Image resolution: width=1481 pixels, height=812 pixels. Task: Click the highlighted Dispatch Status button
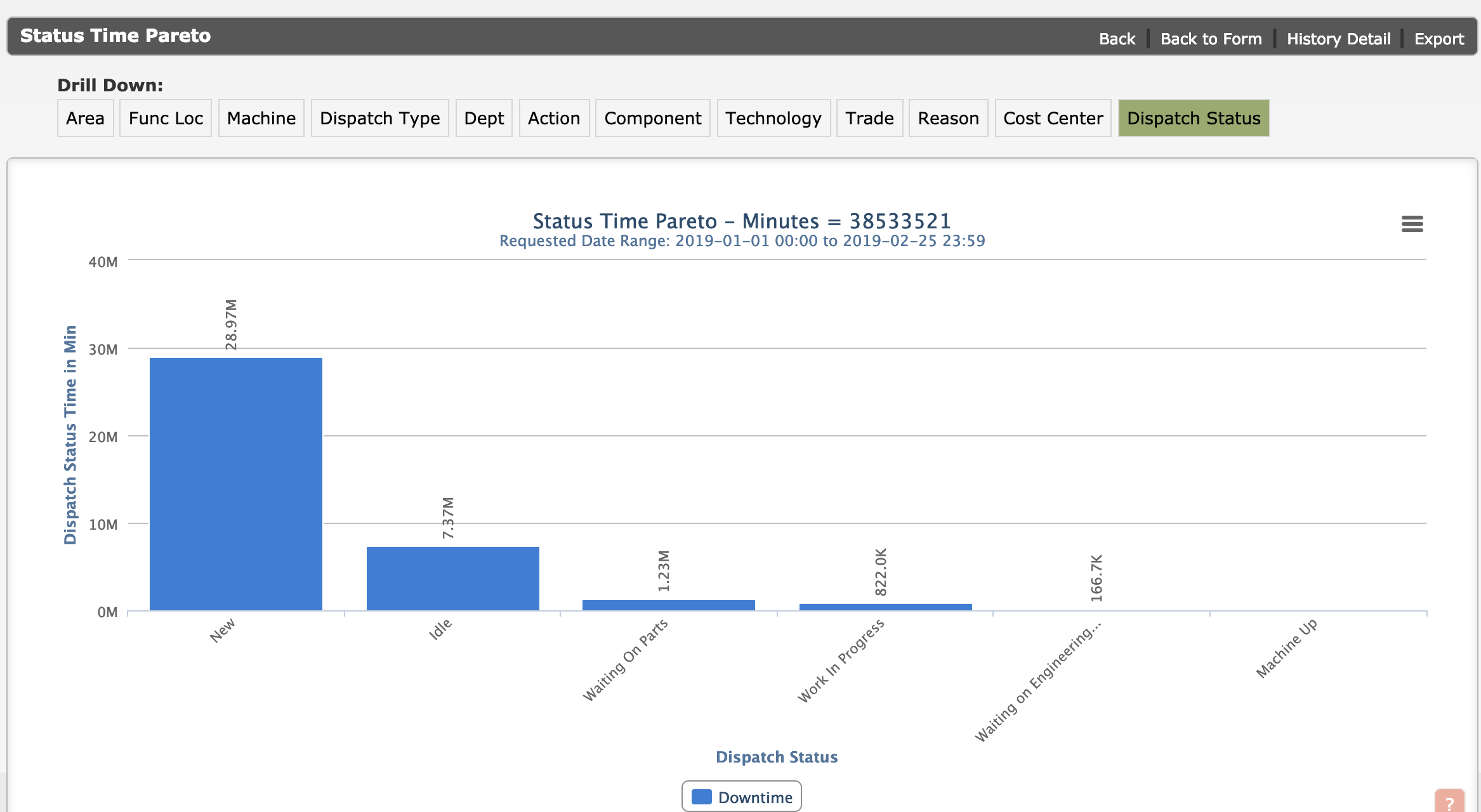pos(1194,118)
